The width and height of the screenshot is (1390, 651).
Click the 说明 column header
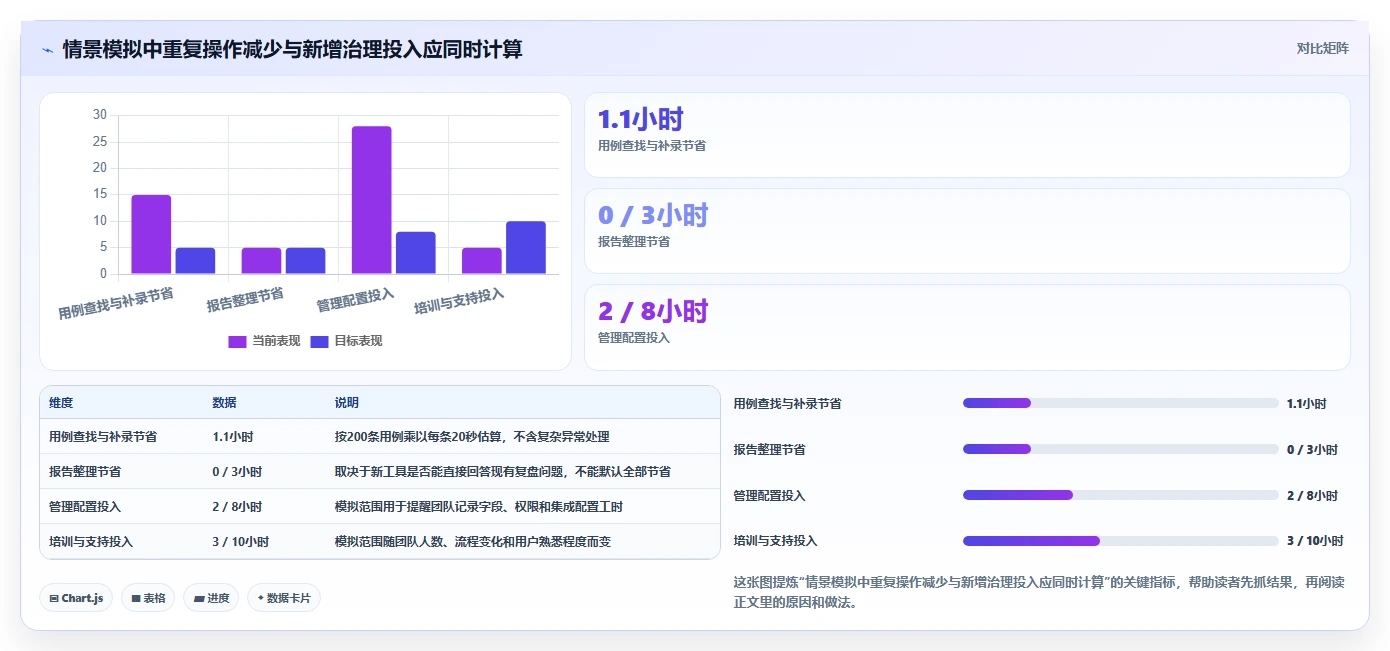[347, 403]
